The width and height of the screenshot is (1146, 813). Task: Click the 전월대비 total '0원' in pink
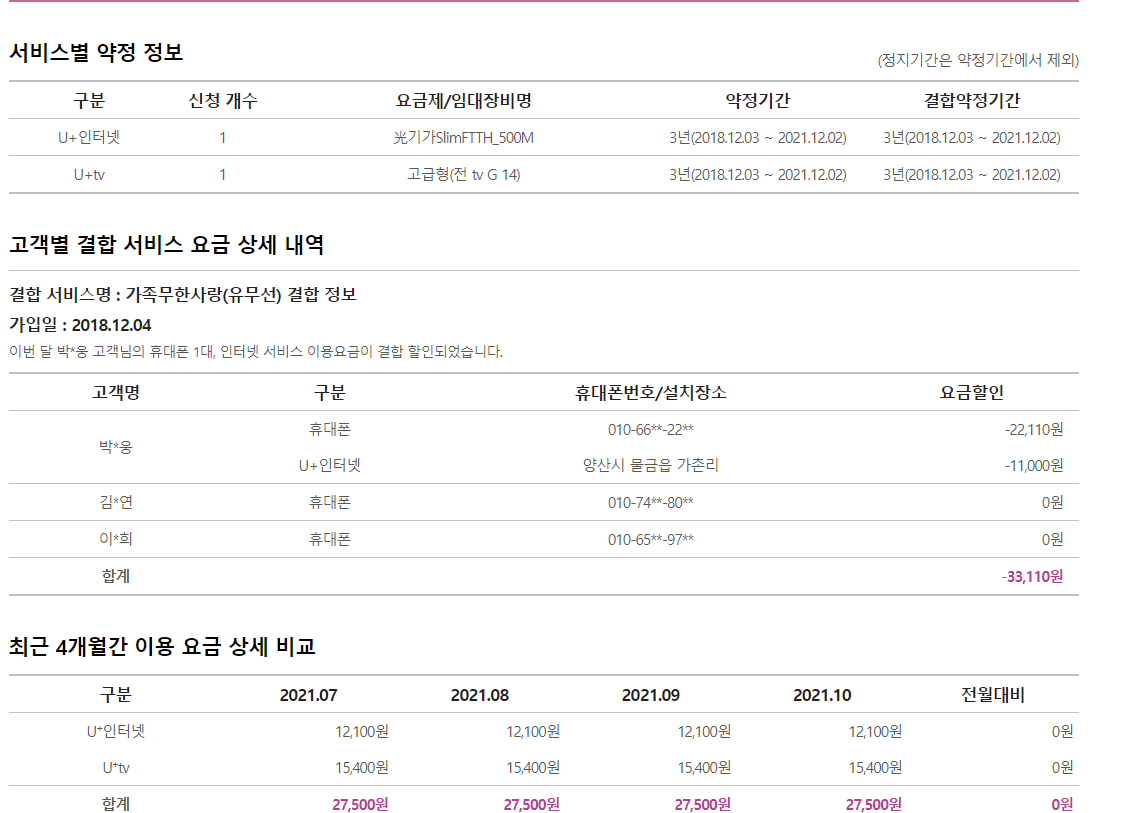(1062, 804)
